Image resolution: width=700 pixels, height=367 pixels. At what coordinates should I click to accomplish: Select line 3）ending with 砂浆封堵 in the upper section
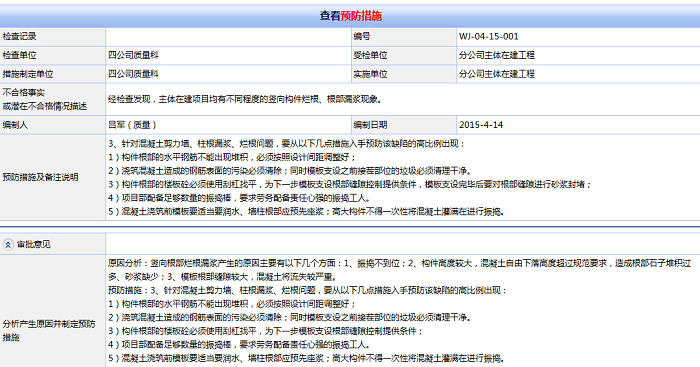[350, 184]
